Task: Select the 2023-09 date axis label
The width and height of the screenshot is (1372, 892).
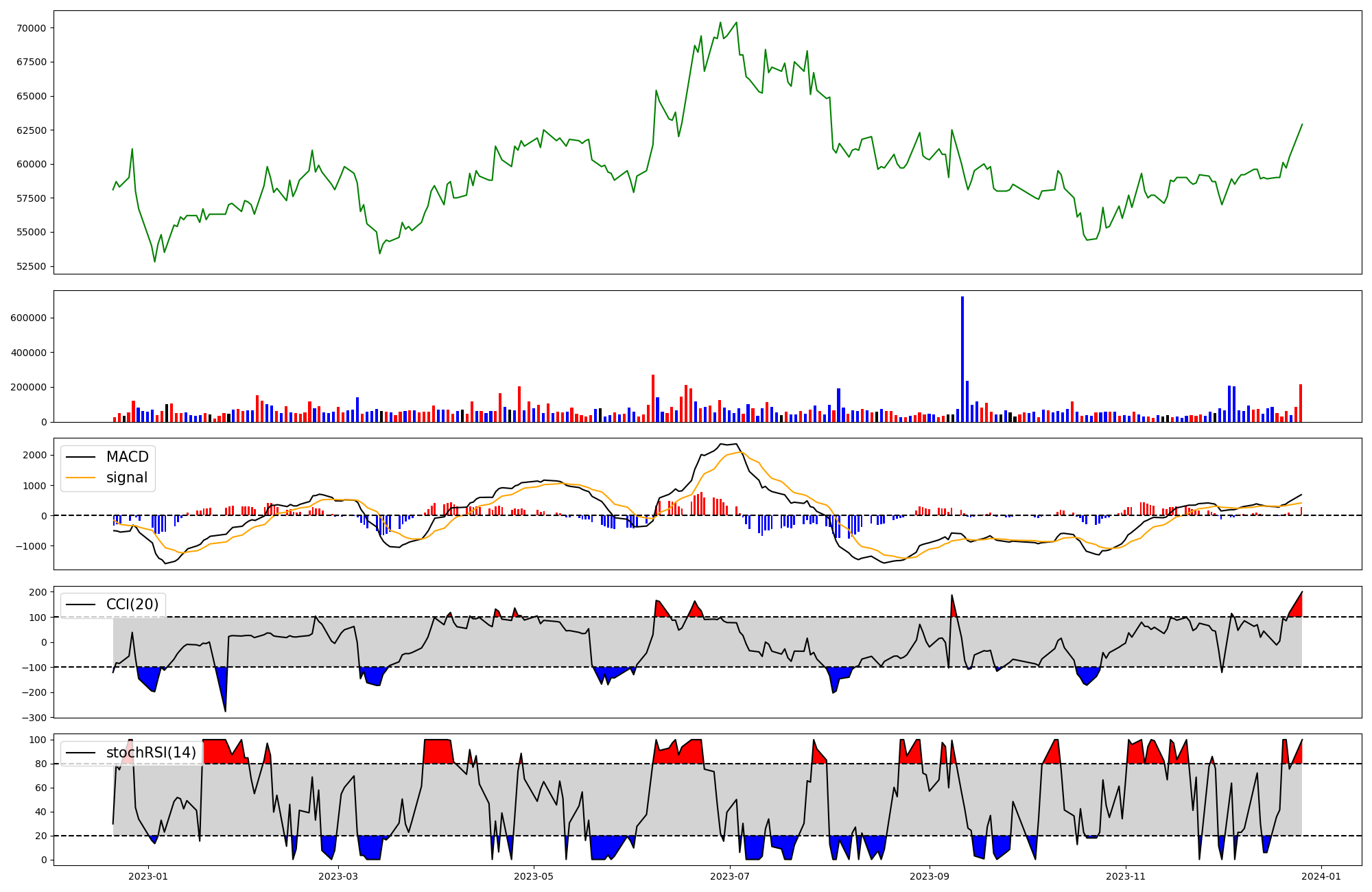Action: [930, 876]
